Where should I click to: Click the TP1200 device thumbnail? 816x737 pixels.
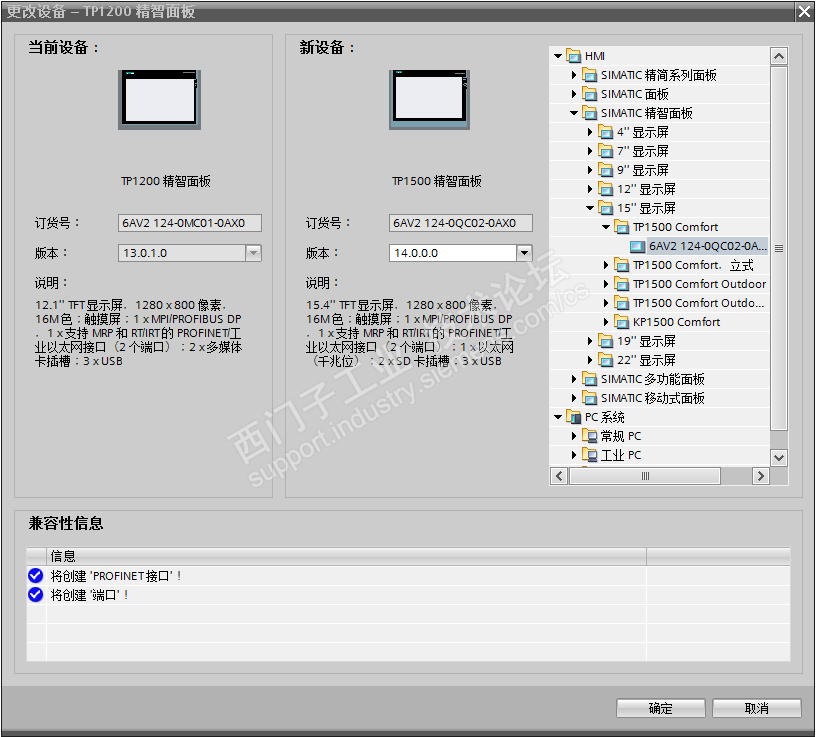point(159,99)
